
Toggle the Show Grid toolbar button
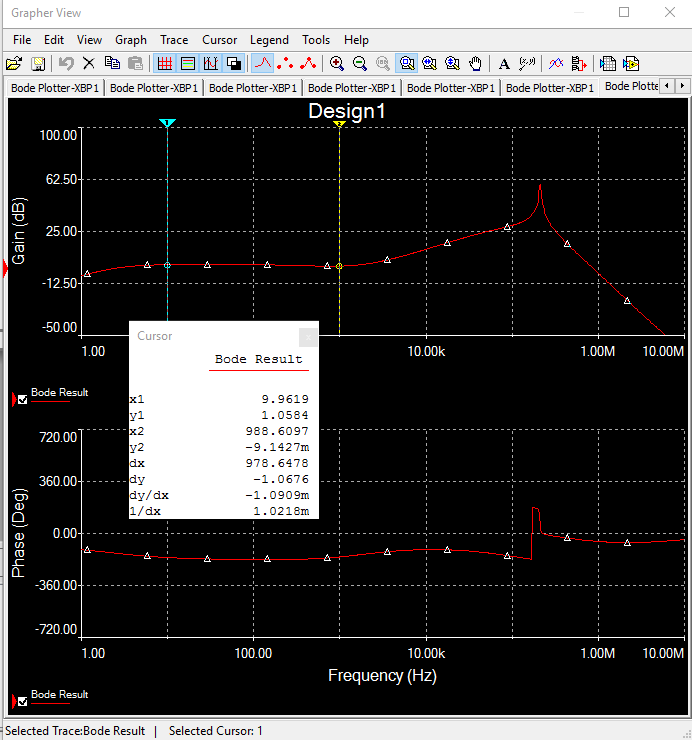tap(165, 63)
